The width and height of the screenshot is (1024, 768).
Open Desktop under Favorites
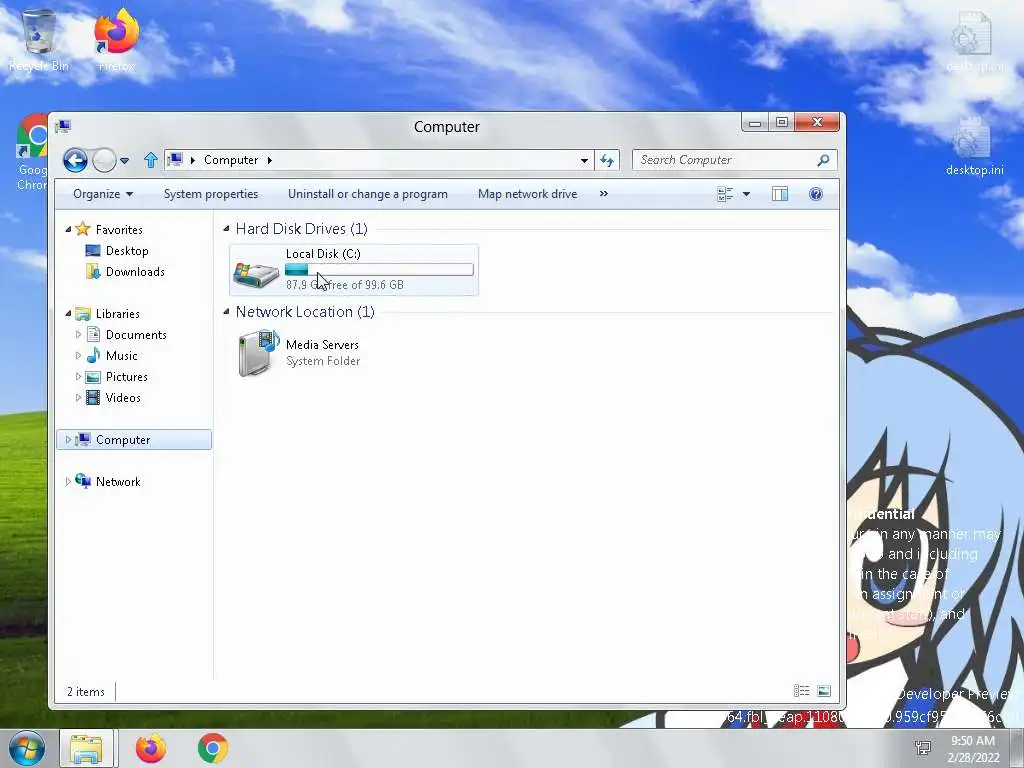point(127,251)
